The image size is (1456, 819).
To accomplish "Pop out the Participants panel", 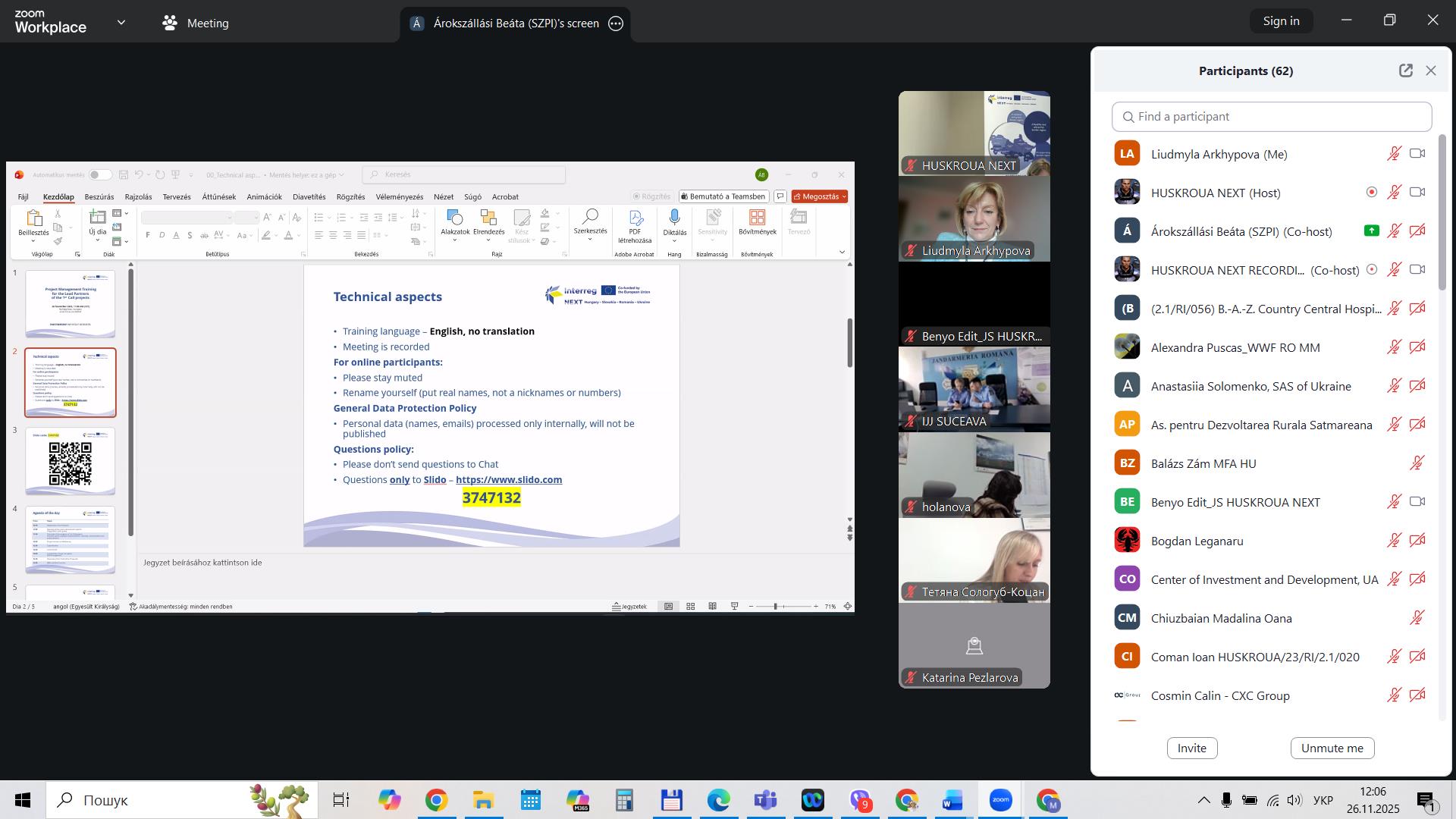I will click(x=1405, y=71).
